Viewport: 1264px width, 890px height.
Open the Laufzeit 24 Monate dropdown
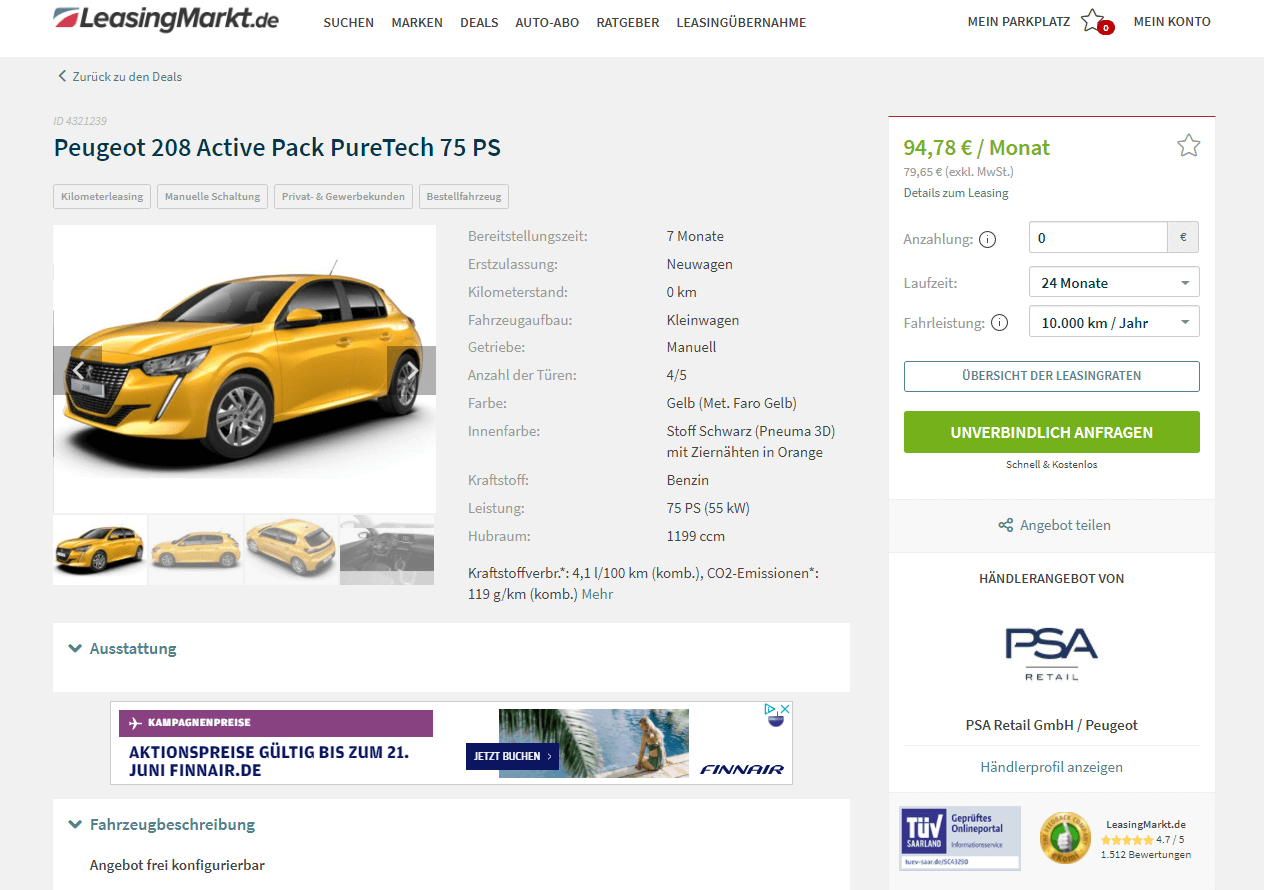(1114, 282)
